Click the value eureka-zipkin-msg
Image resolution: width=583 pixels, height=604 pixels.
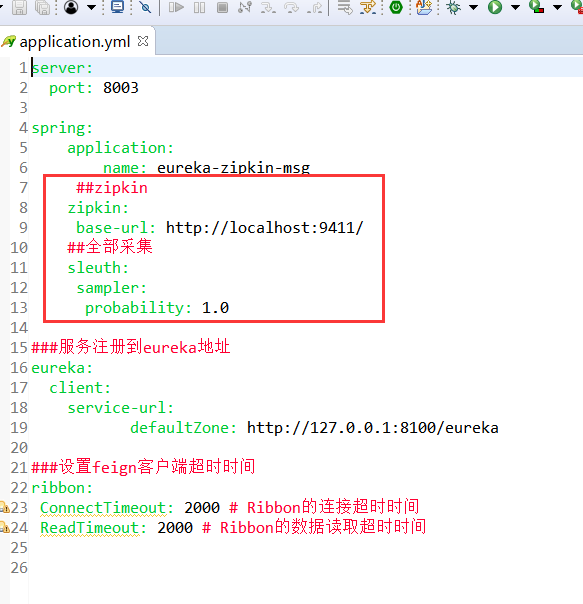[x=234, y=168]
